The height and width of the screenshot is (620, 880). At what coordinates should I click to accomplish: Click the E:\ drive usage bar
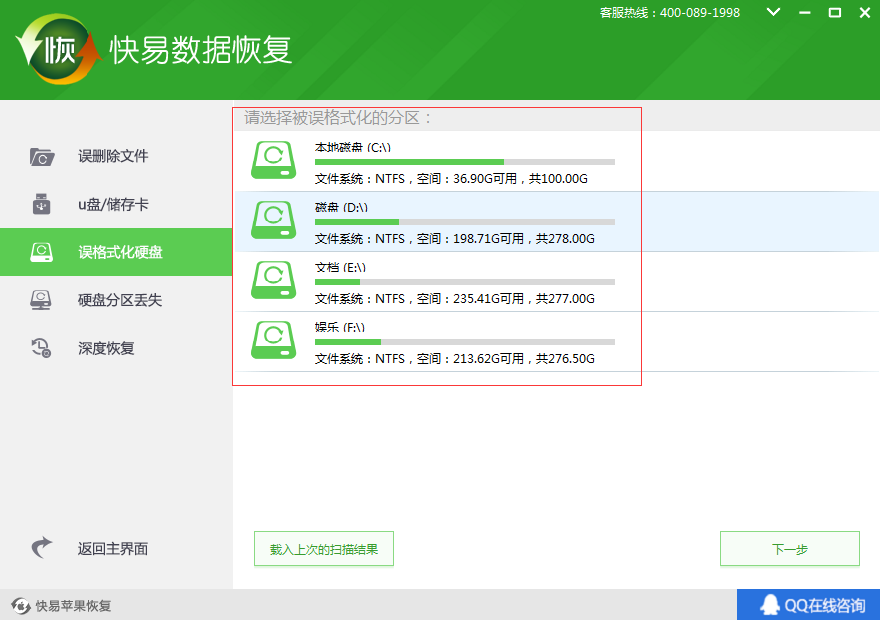coord(465,282)
